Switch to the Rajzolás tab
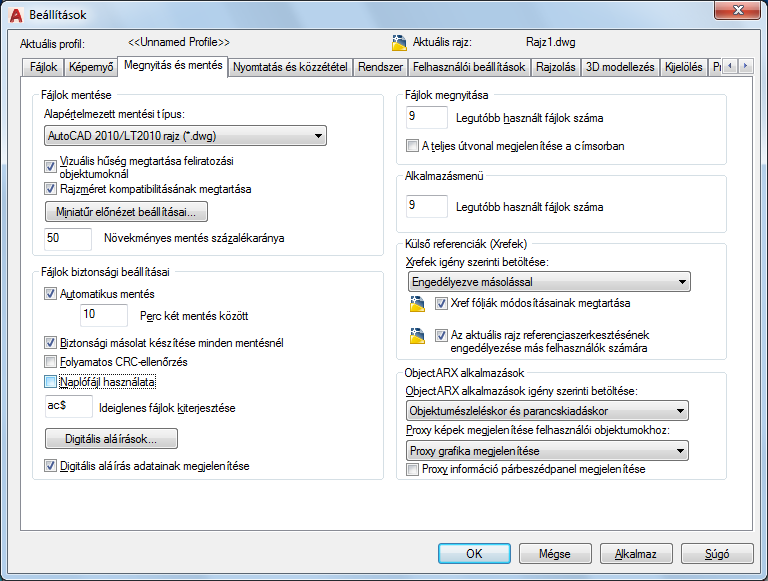The height and width of the screenshot is (581, 768). coord(555,67)
